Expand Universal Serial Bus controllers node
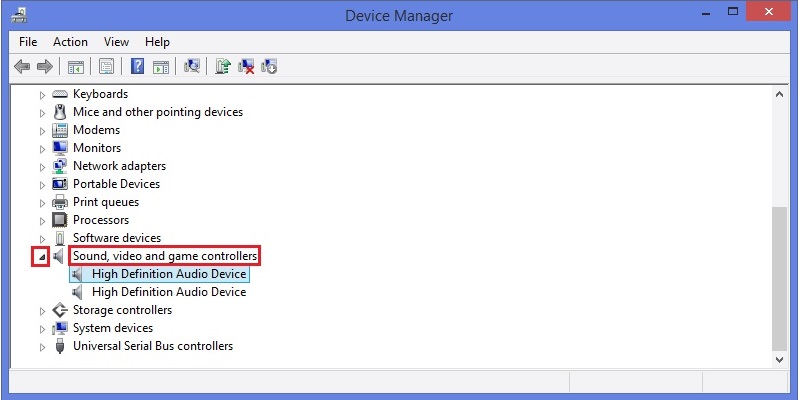 tap(42, 347)
